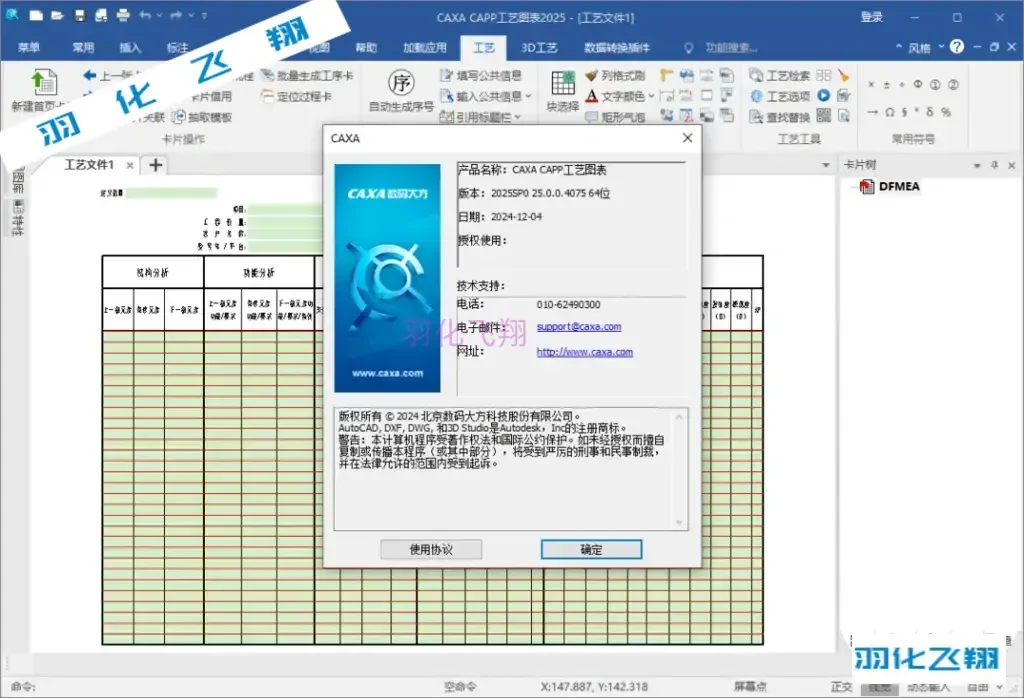Insert the percent symbol from 常用符号
This screenshot has height=698, width=1024.
(x=946, y=112)
